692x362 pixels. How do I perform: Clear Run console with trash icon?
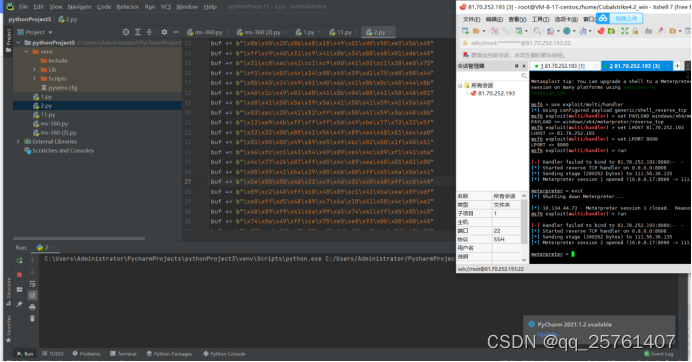pos(32,318)
